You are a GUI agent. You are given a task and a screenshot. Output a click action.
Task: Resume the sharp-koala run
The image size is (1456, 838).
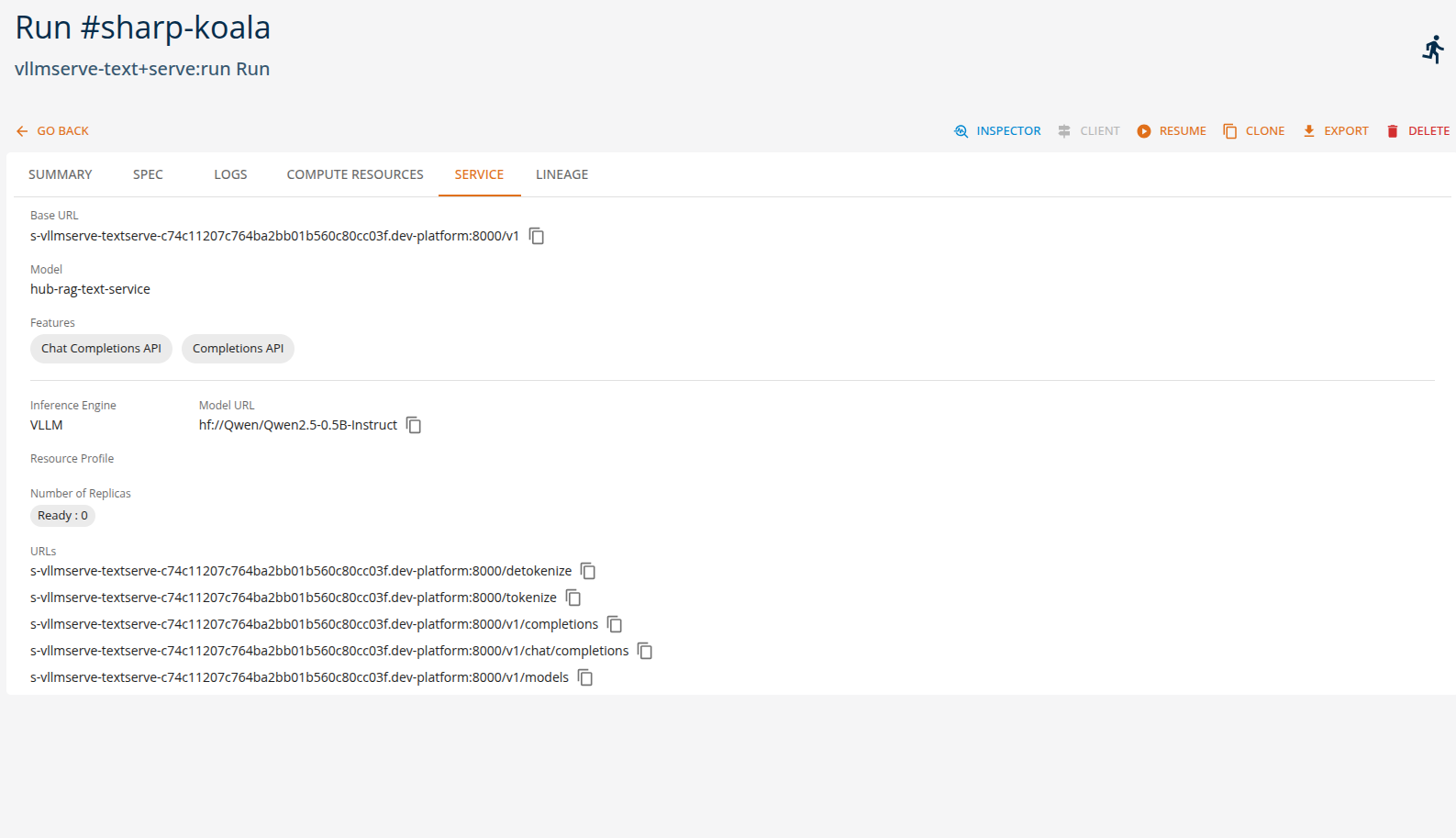(x=1172, y=131)
